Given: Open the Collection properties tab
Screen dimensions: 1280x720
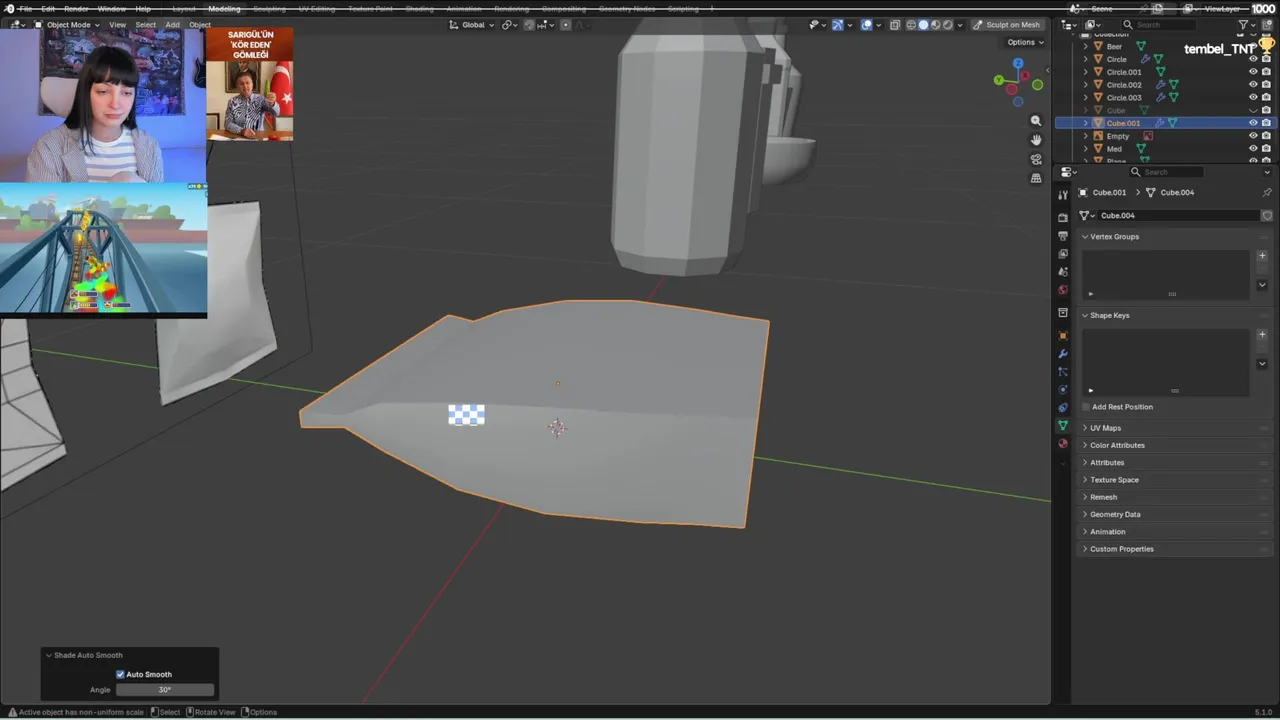Looking at the screenshot, I should (1063, 313).
